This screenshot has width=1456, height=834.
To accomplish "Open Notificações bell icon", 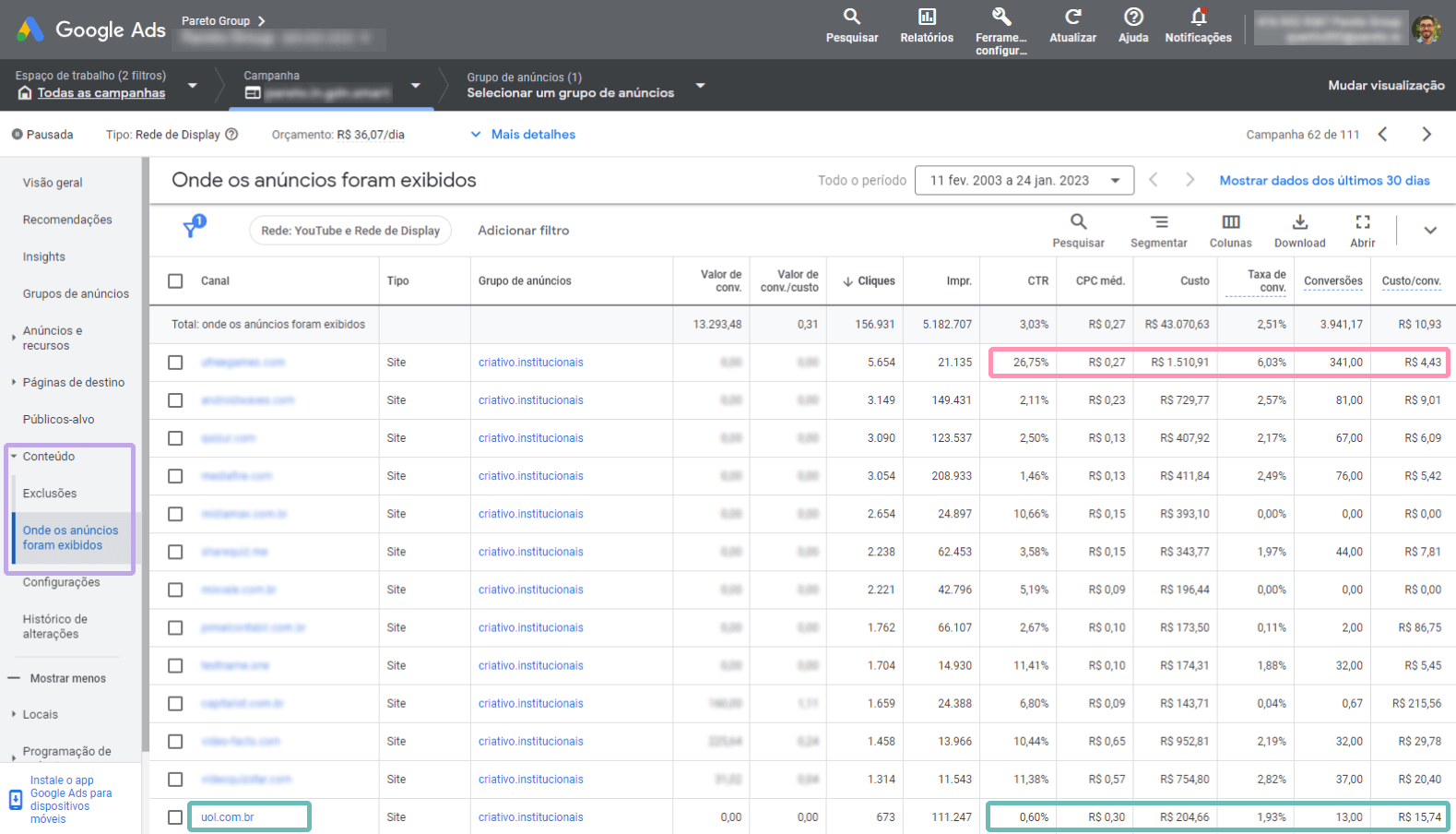I will 1198,18.
